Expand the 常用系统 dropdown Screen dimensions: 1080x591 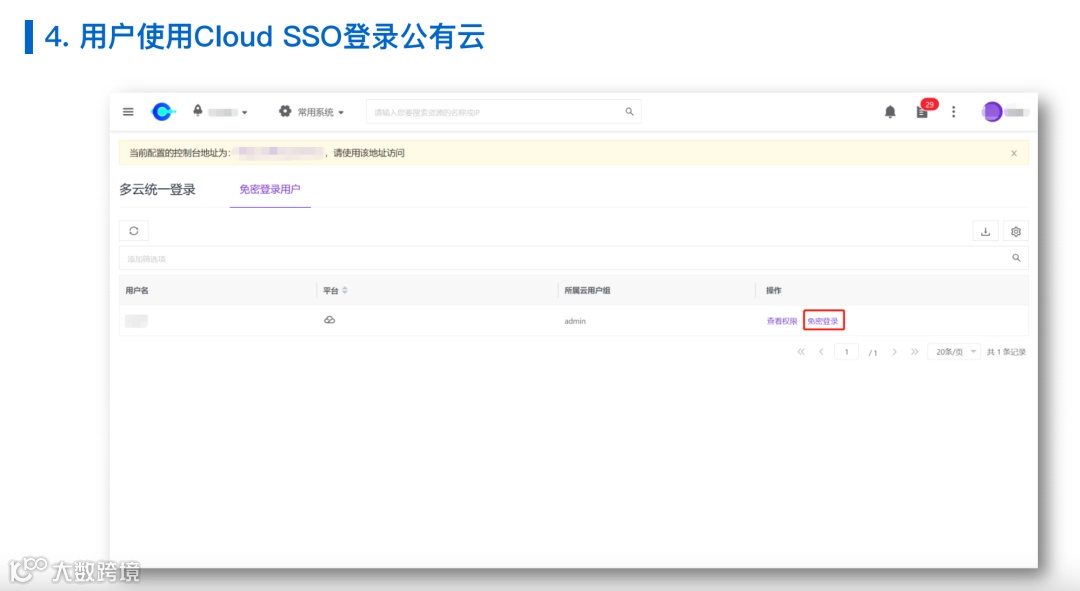(x=320, y=112)
